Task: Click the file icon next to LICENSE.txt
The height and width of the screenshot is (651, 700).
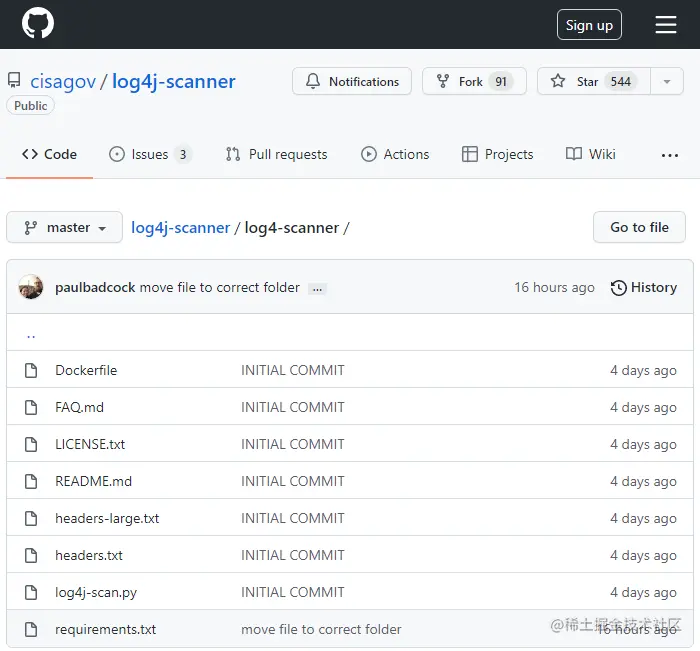Action: coord(31,444)
